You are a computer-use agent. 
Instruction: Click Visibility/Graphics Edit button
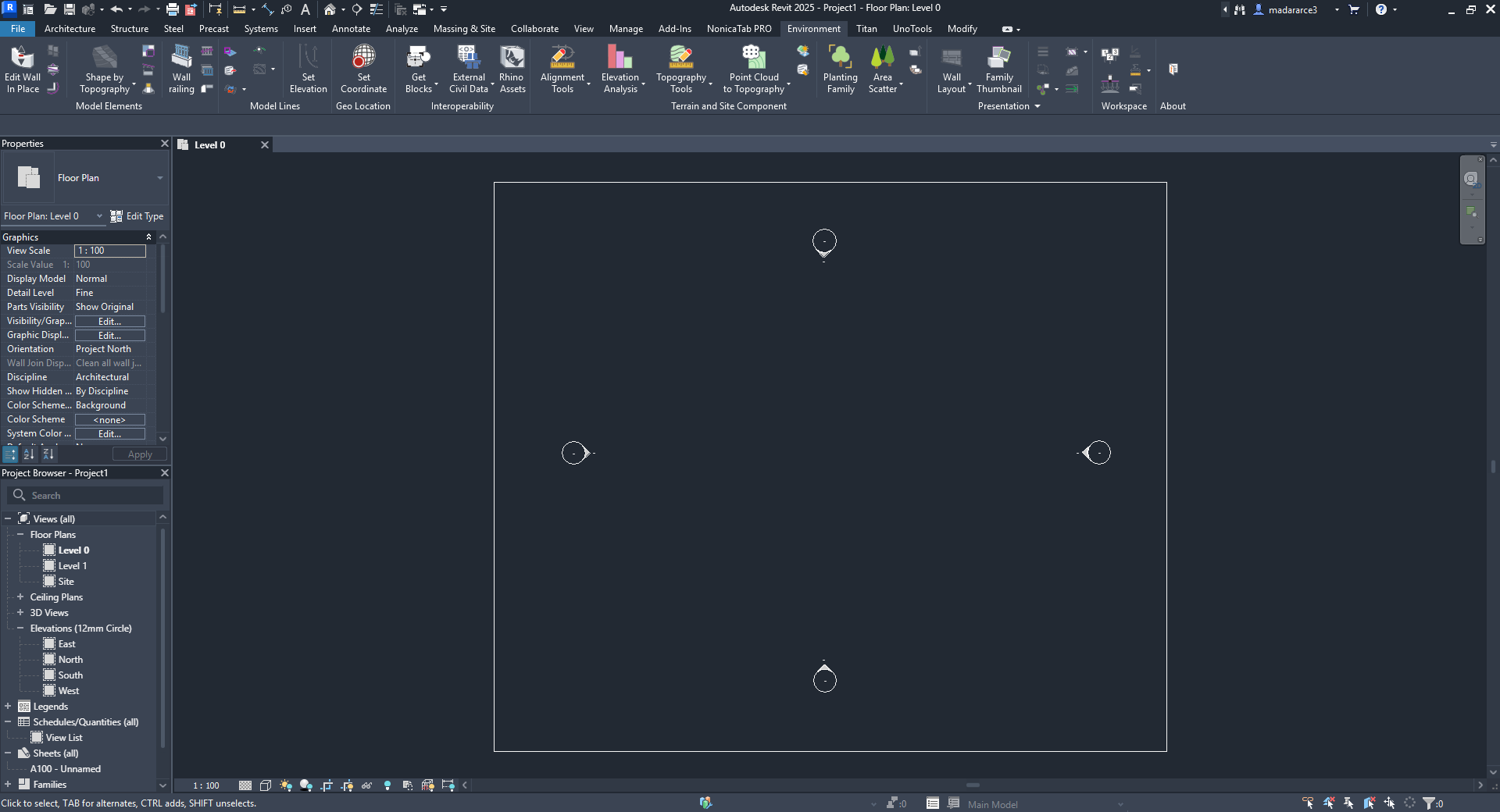coord(110,322)
